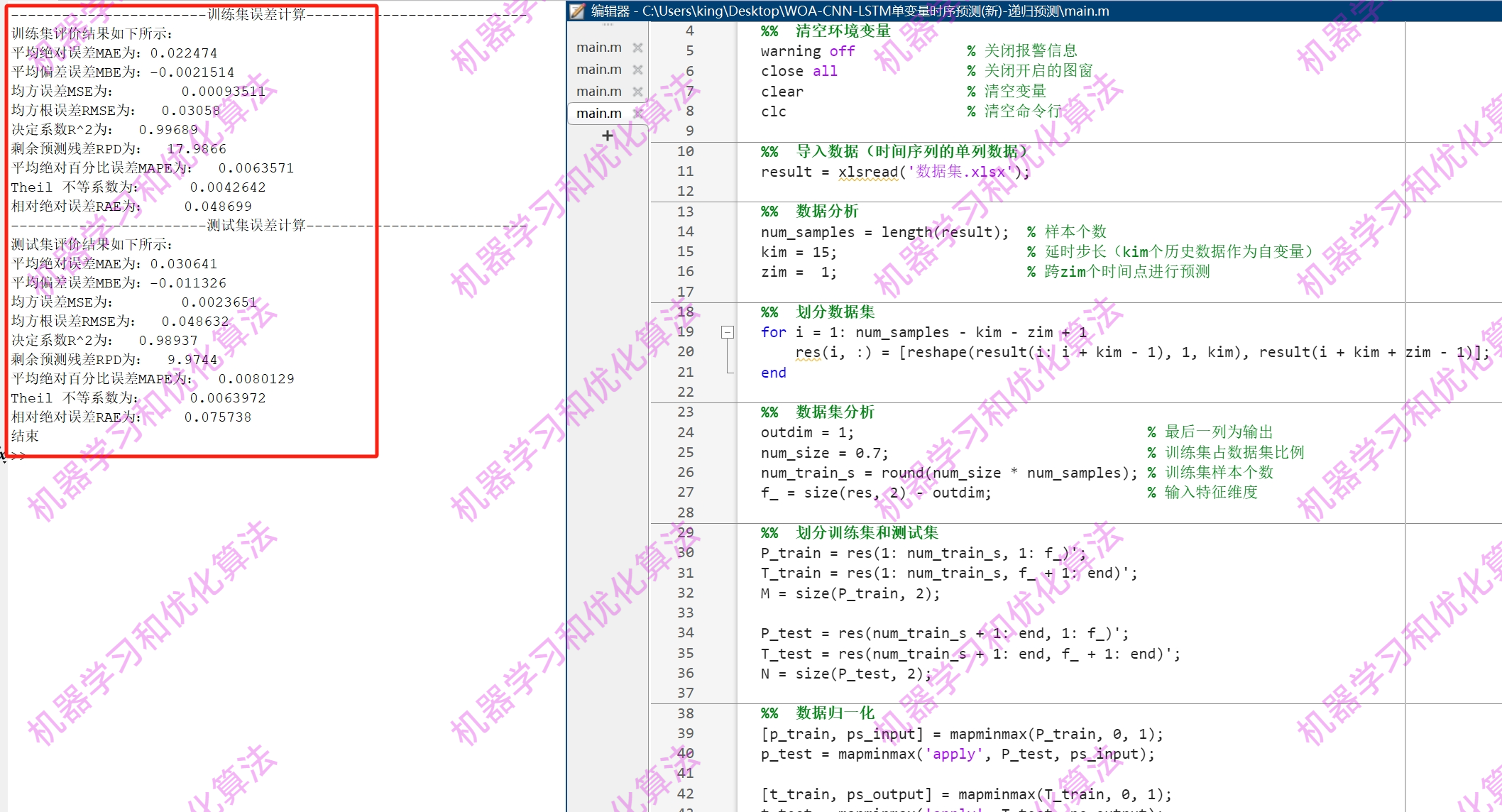Screen dimensions: 1502x812
Task: Click the tab panel drag handle dots
Action: pyautogui.click(x=608, y=25)
